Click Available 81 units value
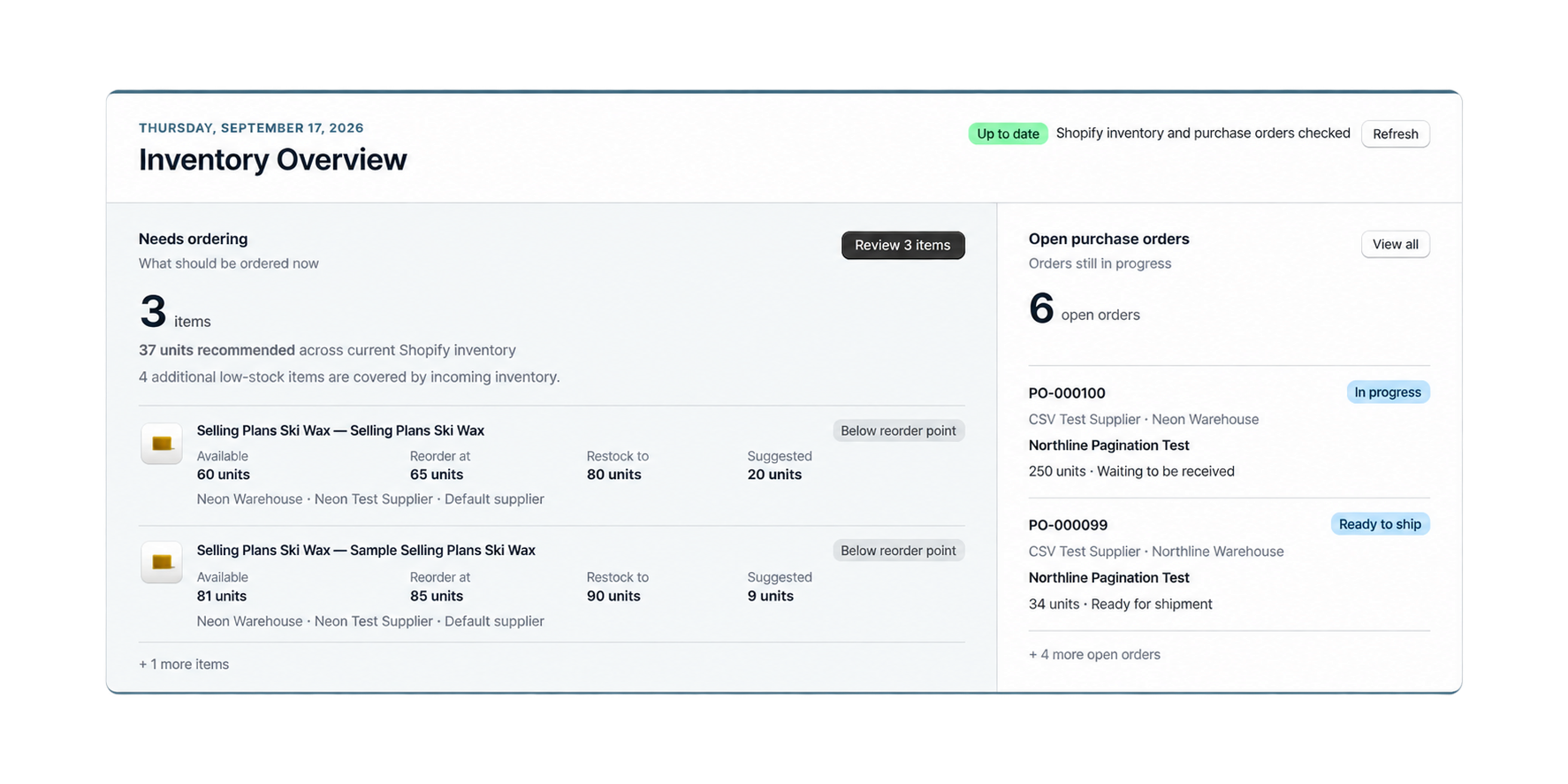The height and width of the screenshot is (784, 1568). coord(222,596)
